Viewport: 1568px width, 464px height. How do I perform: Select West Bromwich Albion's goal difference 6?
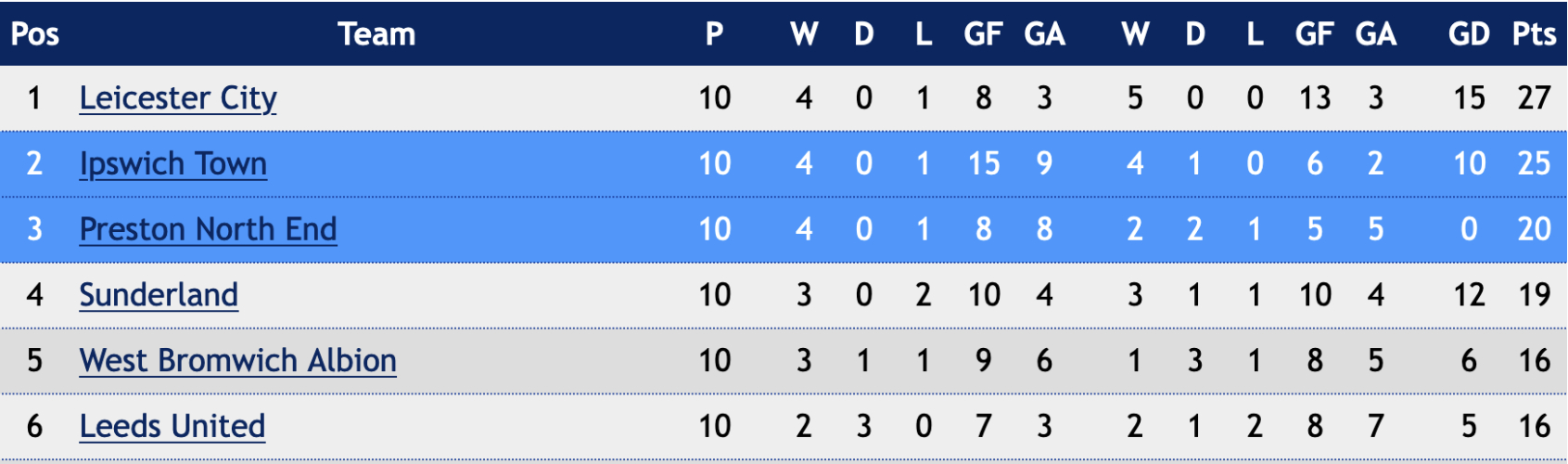(x=1469, y=361)
